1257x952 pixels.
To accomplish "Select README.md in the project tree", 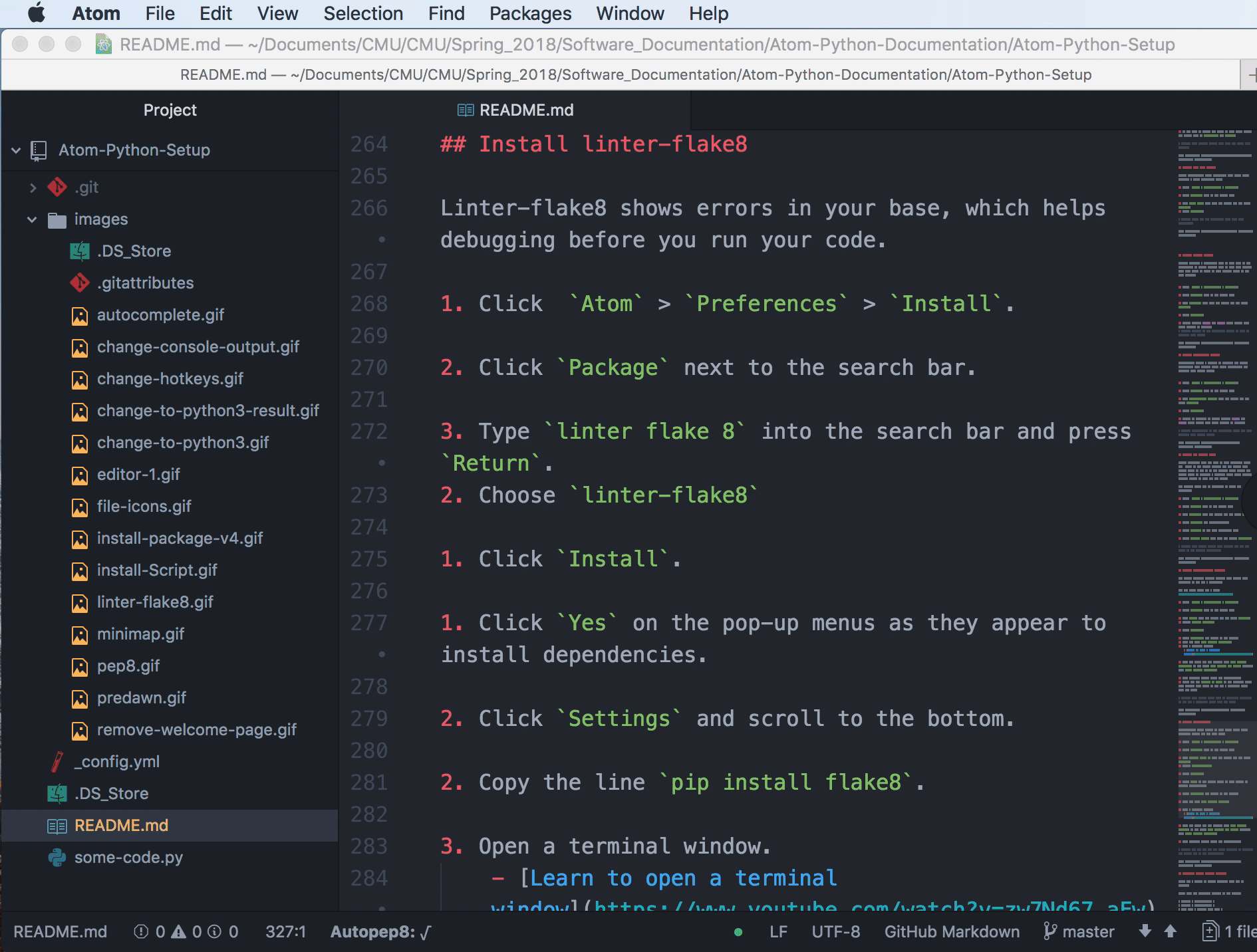I will click(170, 826).
